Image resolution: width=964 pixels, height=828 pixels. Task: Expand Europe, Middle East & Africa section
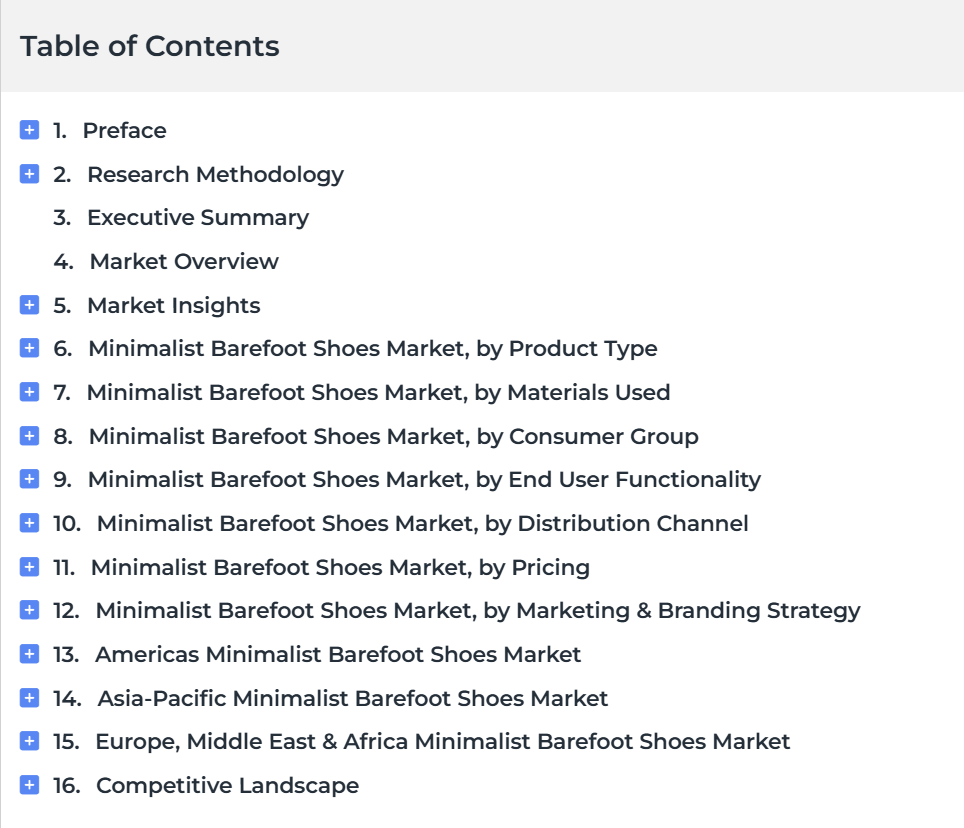click(x=29, y=741)
